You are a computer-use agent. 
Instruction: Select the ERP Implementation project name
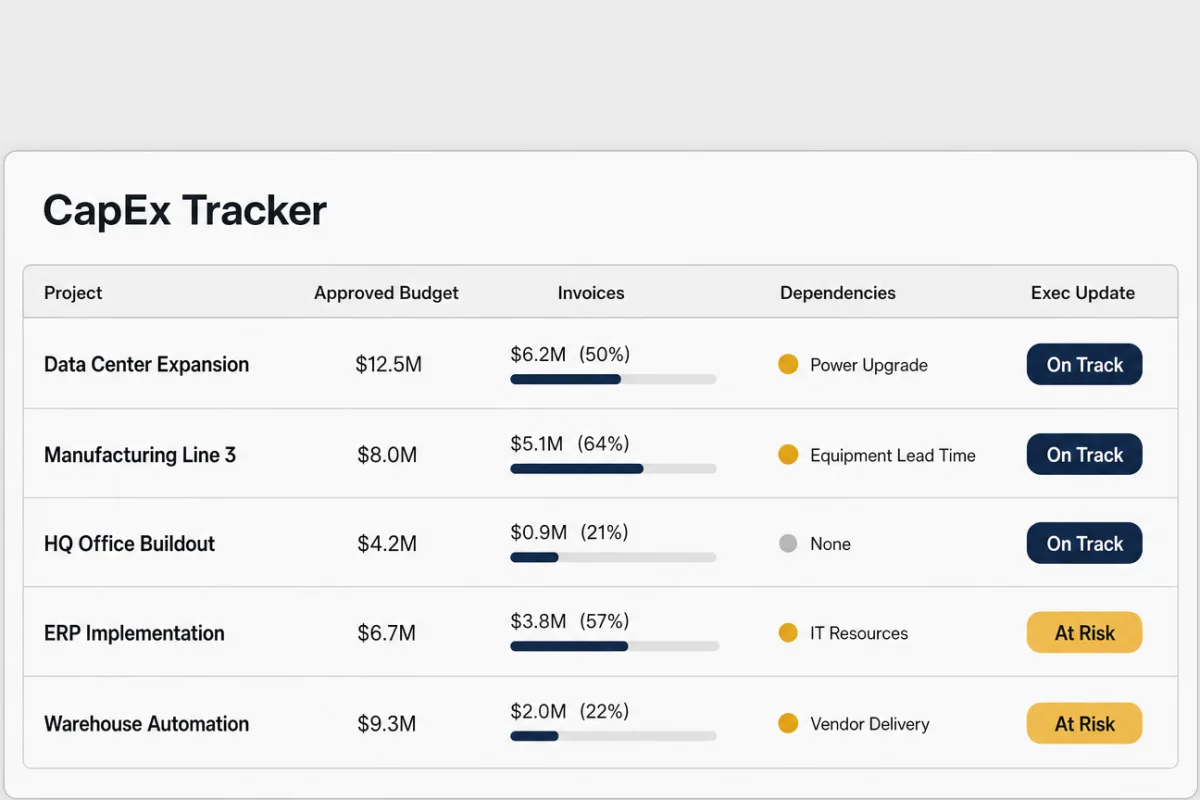(x=134, y=633)
